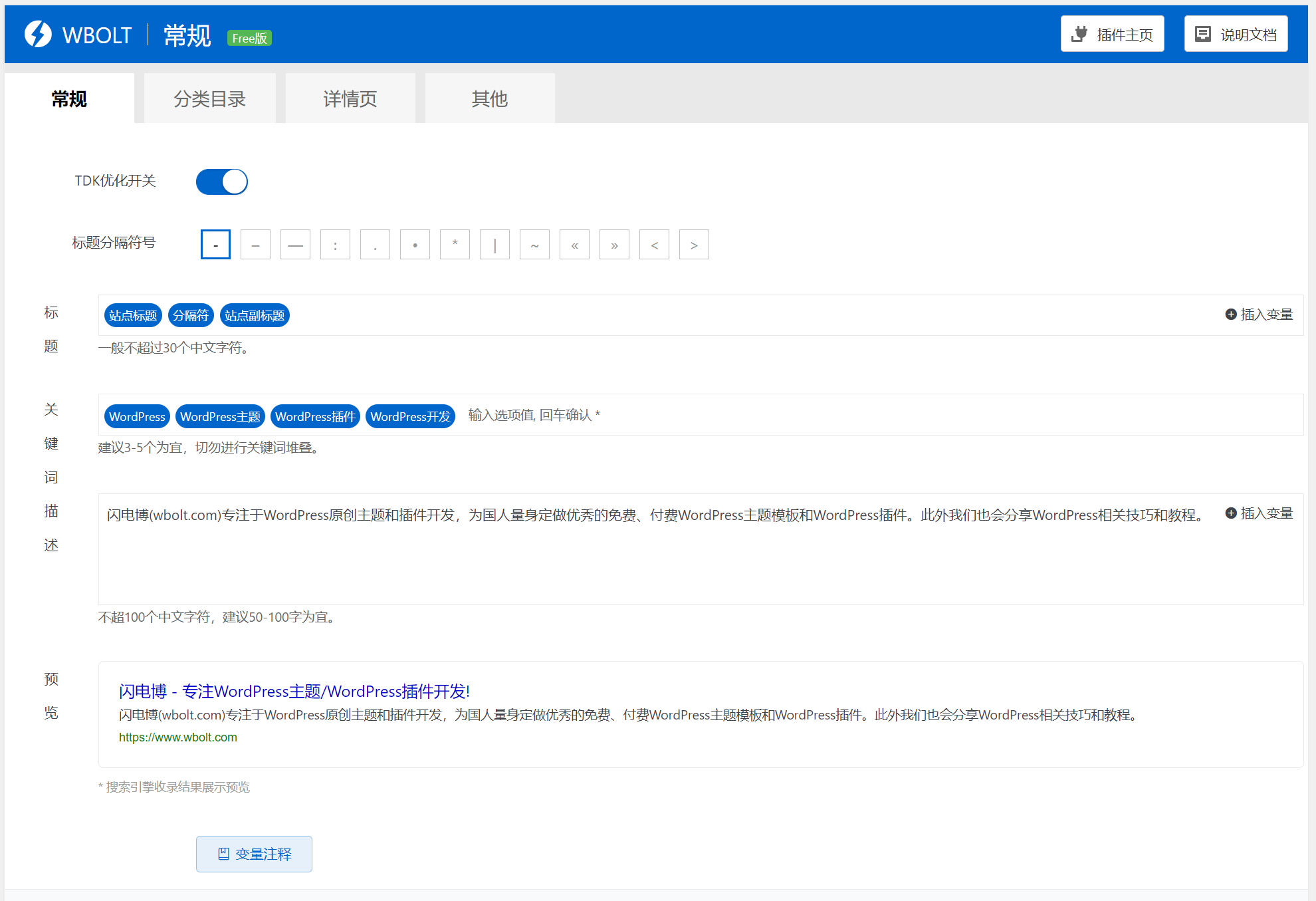Select the vertical bar "|" separator
The width and height of the screenshot is (1316, 901).
click(494, 245)
